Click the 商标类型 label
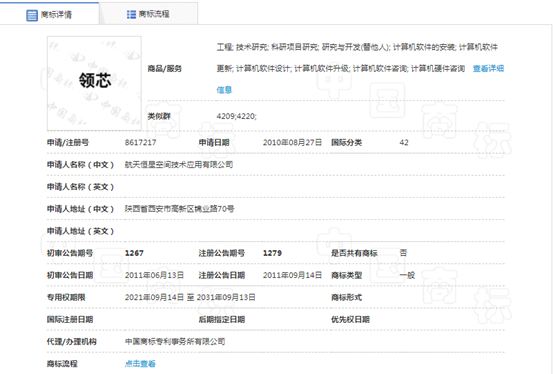Image resolution: width=553 pixels, height=374 pixels. click(x=346, y=275)
